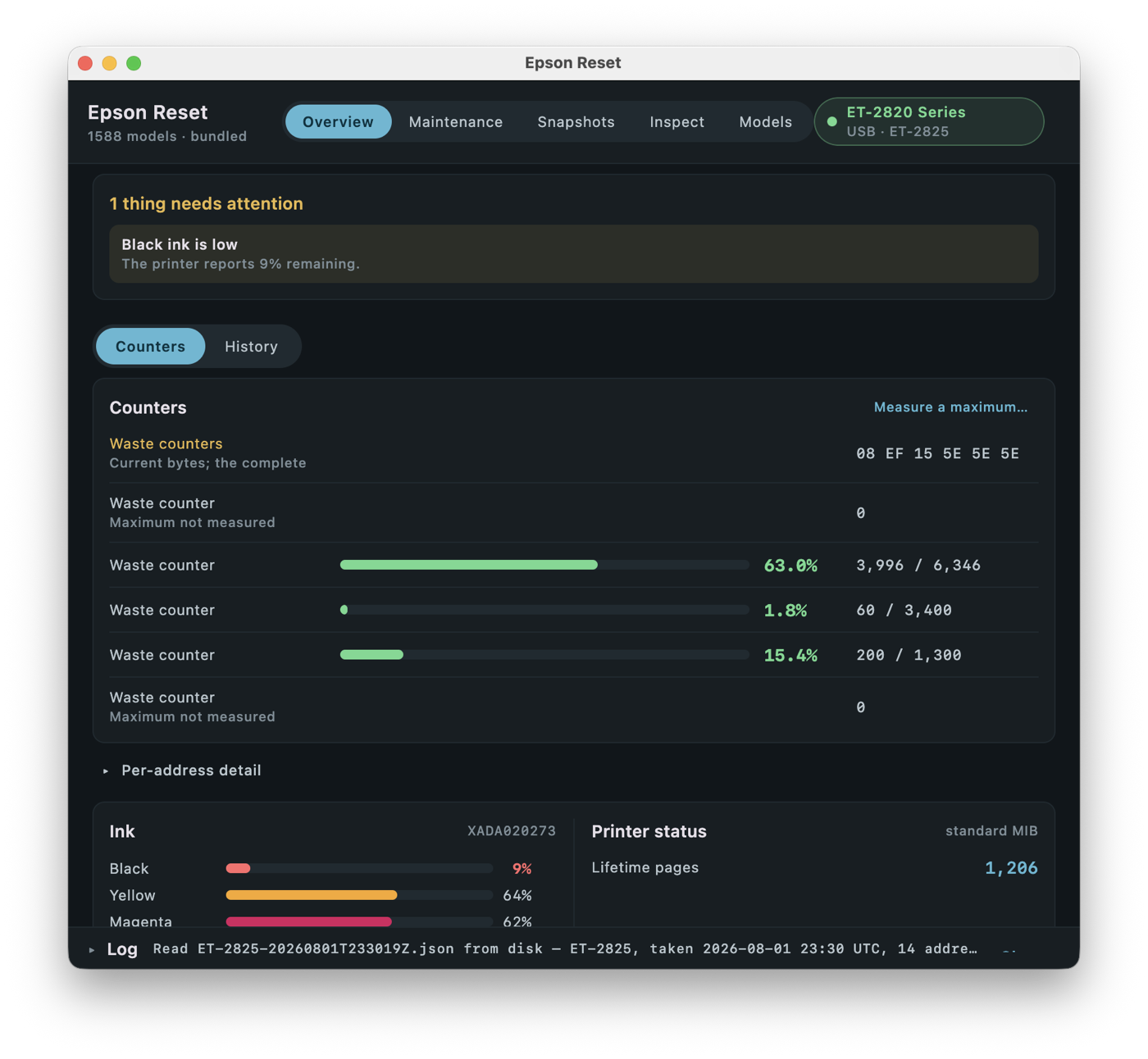Open the Maintenance tab
This screenshot has width=1148, height=1059.
pyautogui.click(x=456, y=122)
